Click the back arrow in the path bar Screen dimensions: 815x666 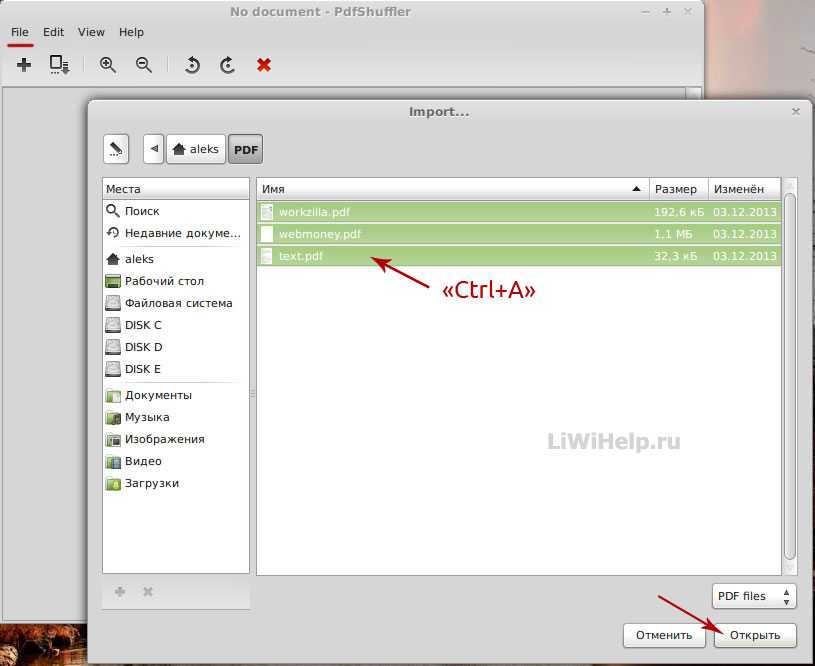tap(154, 149)
